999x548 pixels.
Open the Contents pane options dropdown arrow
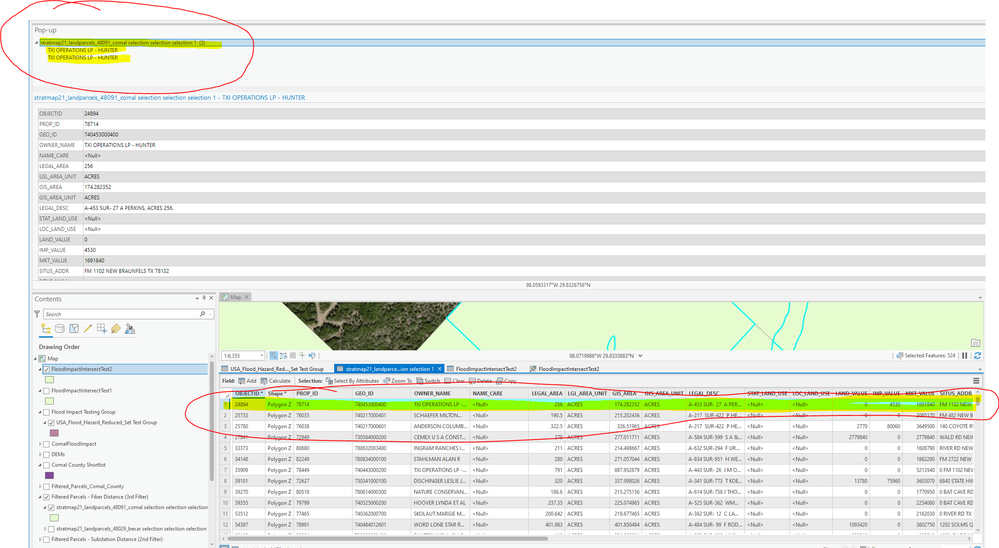click(197, 298)
